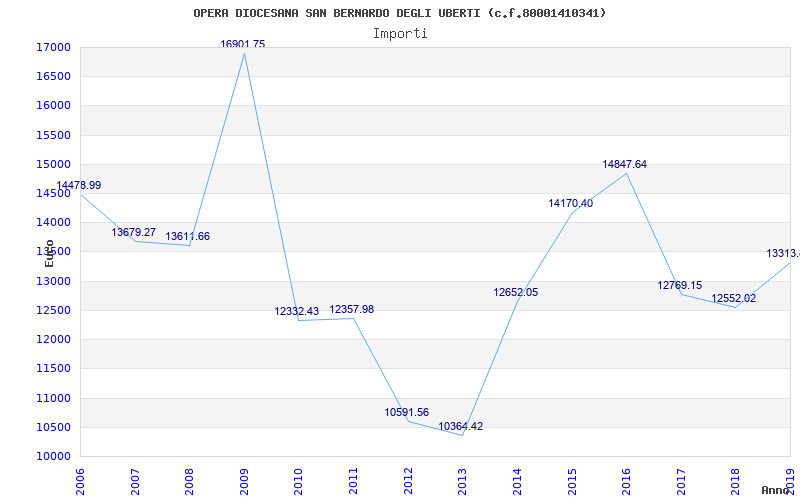Click the 11000 y-axis tick label
This screenshot has height=500, width=800.
tap(53, 398)
